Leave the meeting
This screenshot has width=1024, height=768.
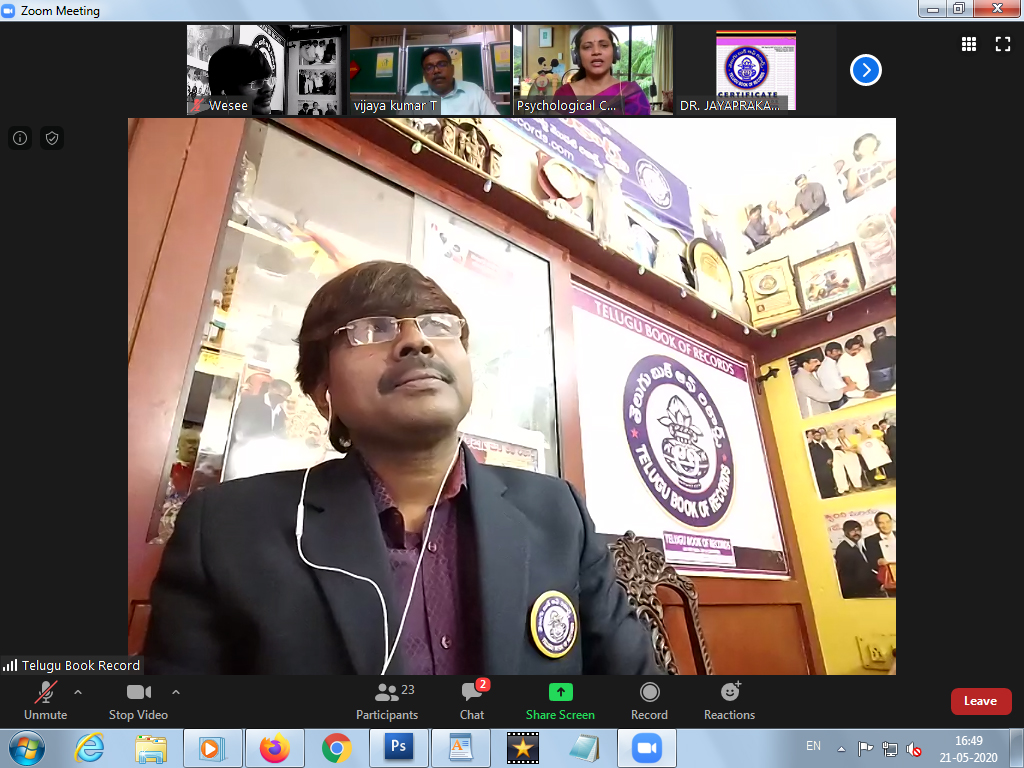(980, 701)
